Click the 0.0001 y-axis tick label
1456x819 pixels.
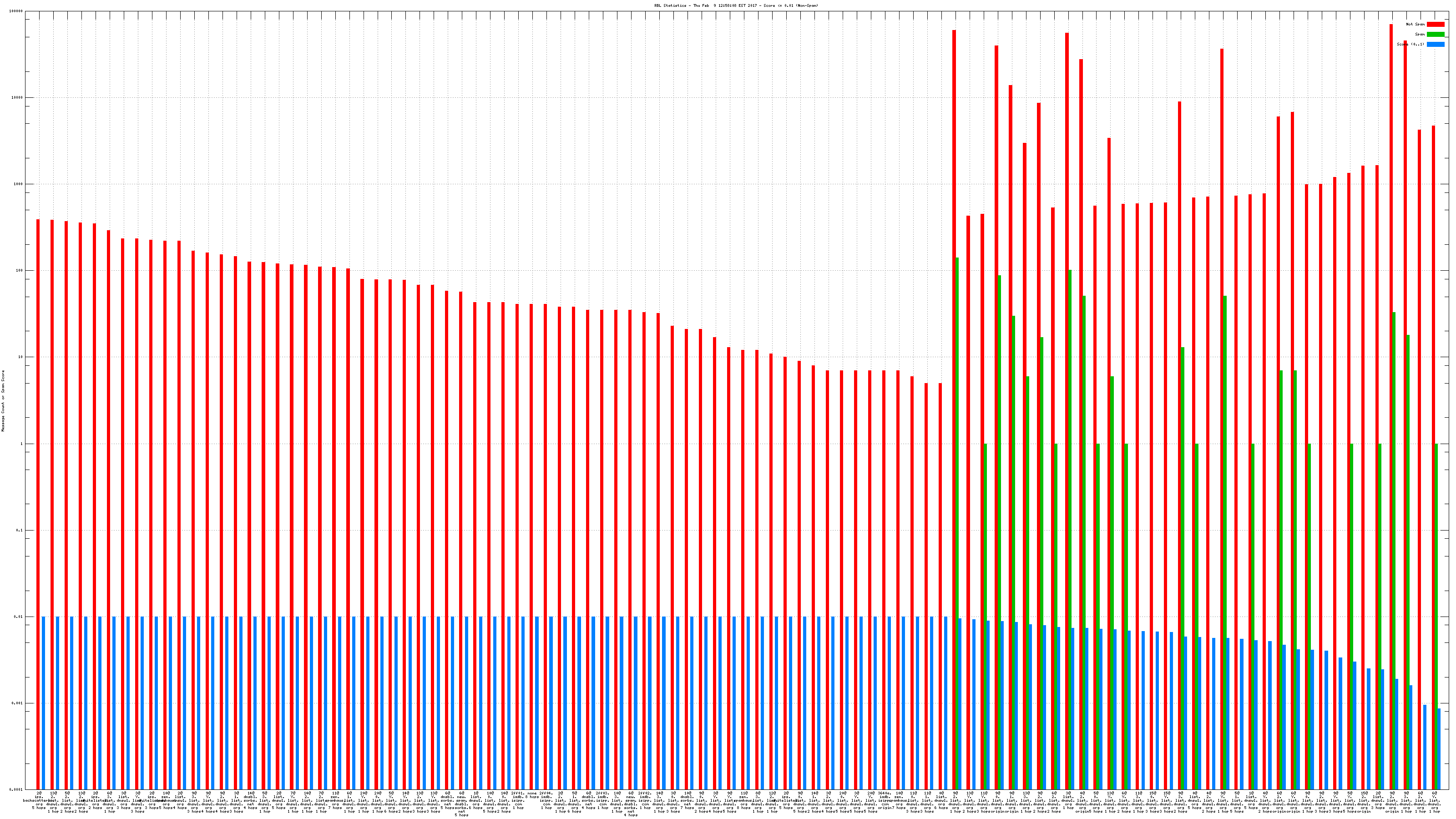pyautogui.click(x=16, y=789)
